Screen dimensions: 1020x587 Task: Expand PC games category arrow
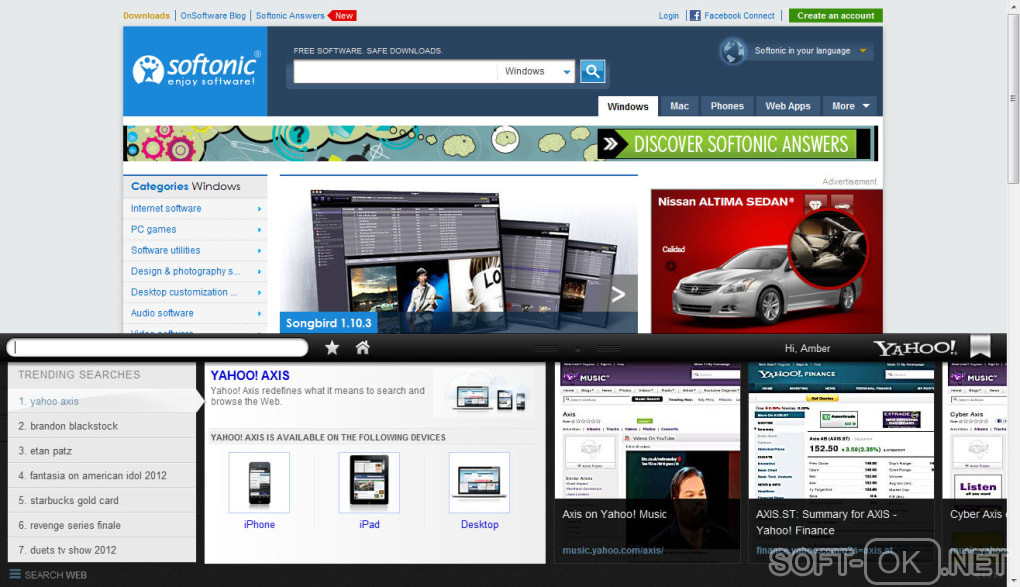point(259,230)
